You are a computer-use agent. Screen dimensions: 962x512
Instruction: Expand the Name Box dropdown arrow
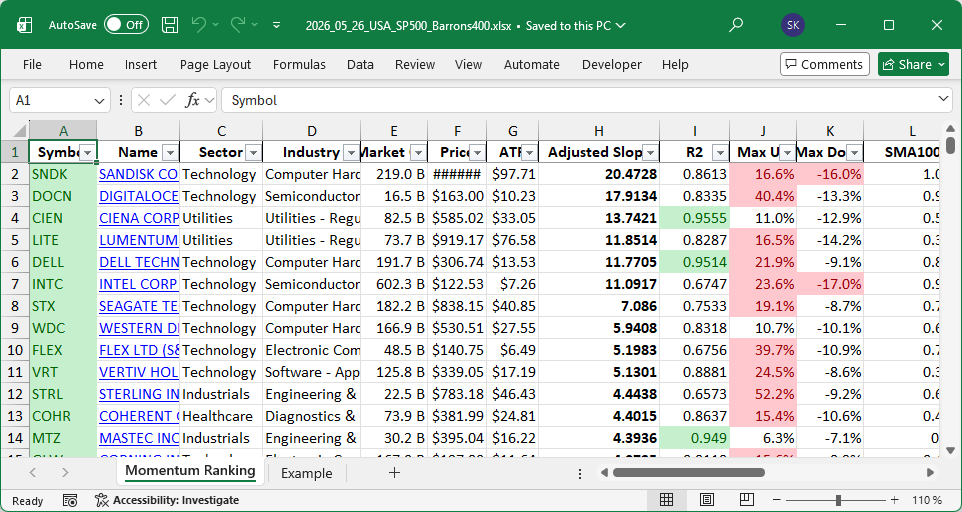coord(99,101)
